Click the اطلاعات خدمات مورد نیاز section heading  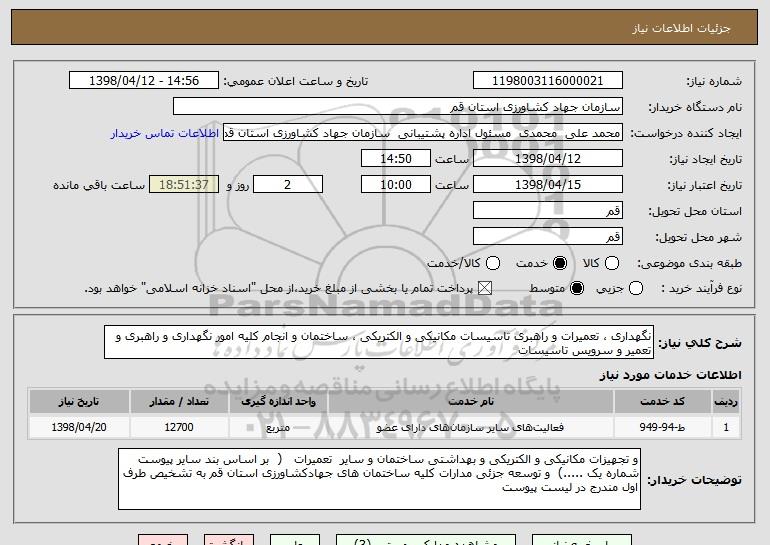(x=670, y=375)
